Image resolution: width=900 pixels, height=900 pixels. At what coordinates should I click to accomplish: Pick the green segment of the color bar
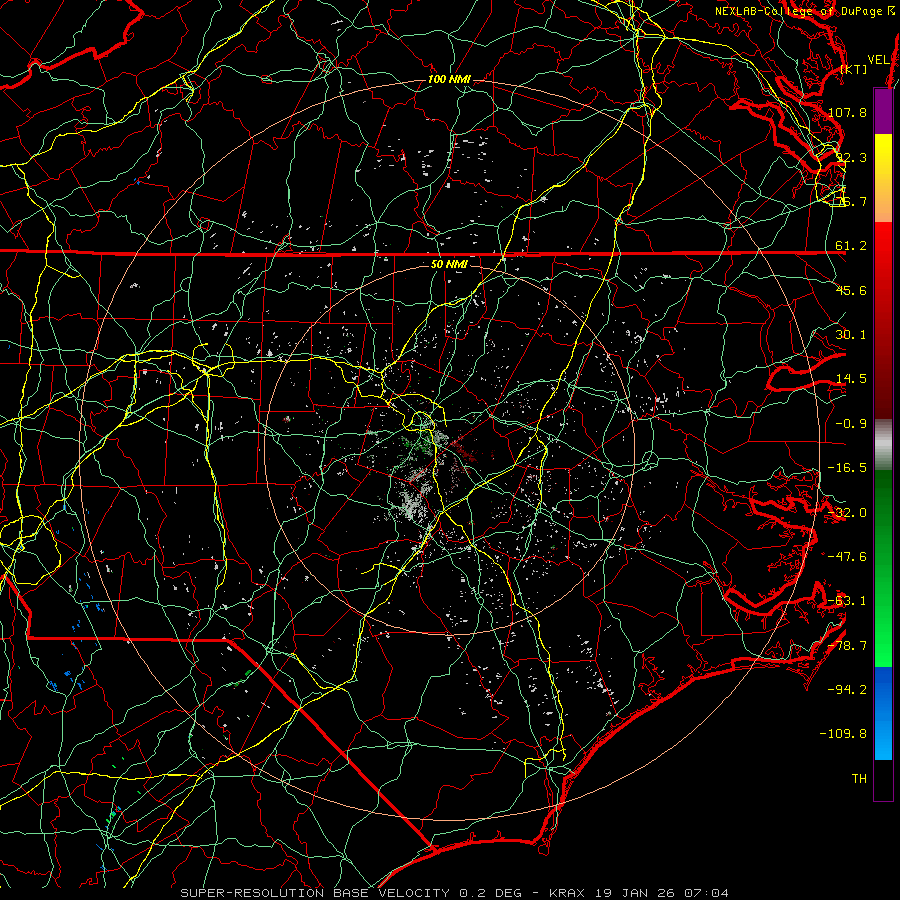point(883,568)
